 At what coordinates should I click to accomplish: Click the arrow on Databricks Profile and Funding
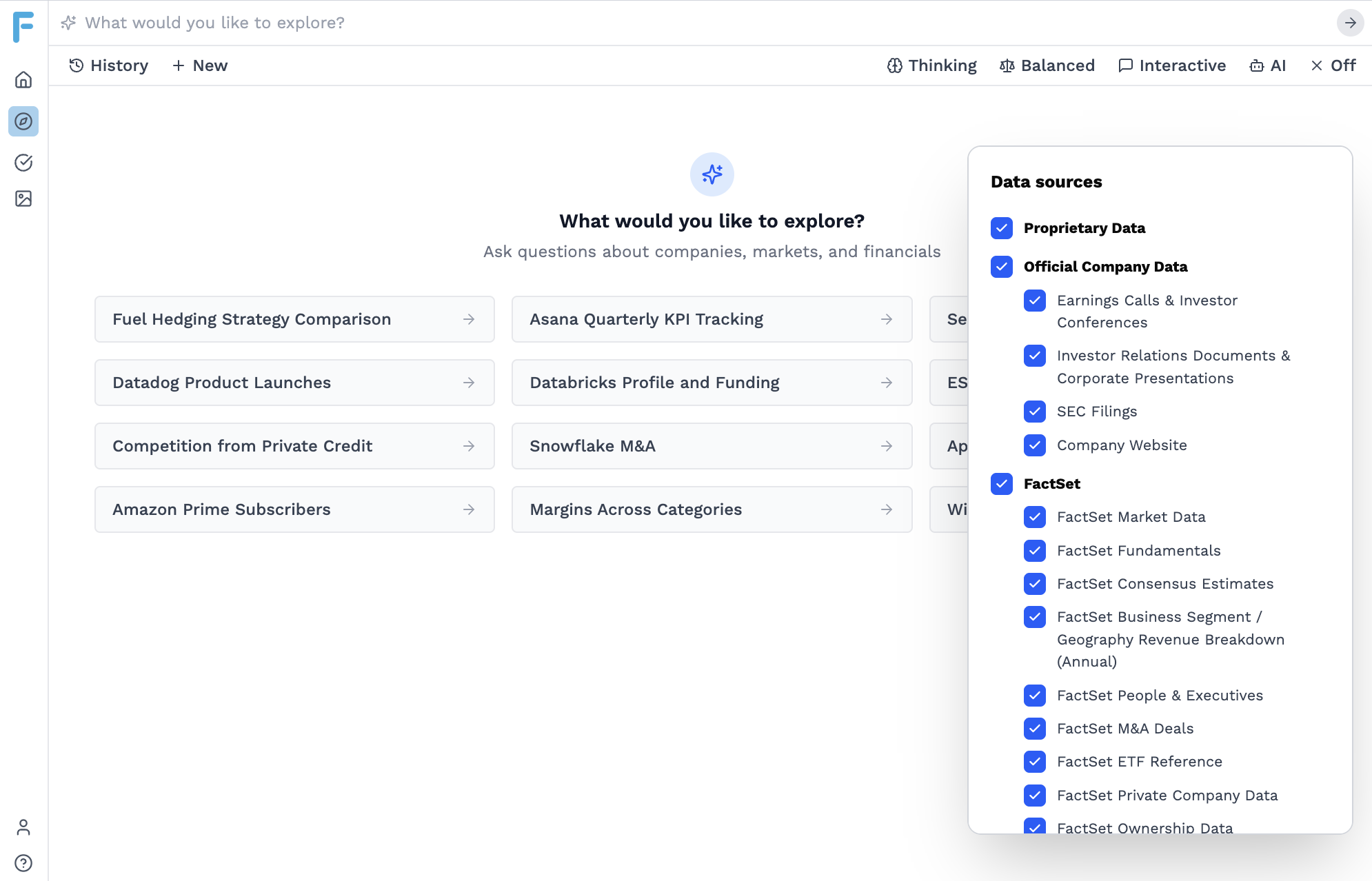(x=887, y=383)
